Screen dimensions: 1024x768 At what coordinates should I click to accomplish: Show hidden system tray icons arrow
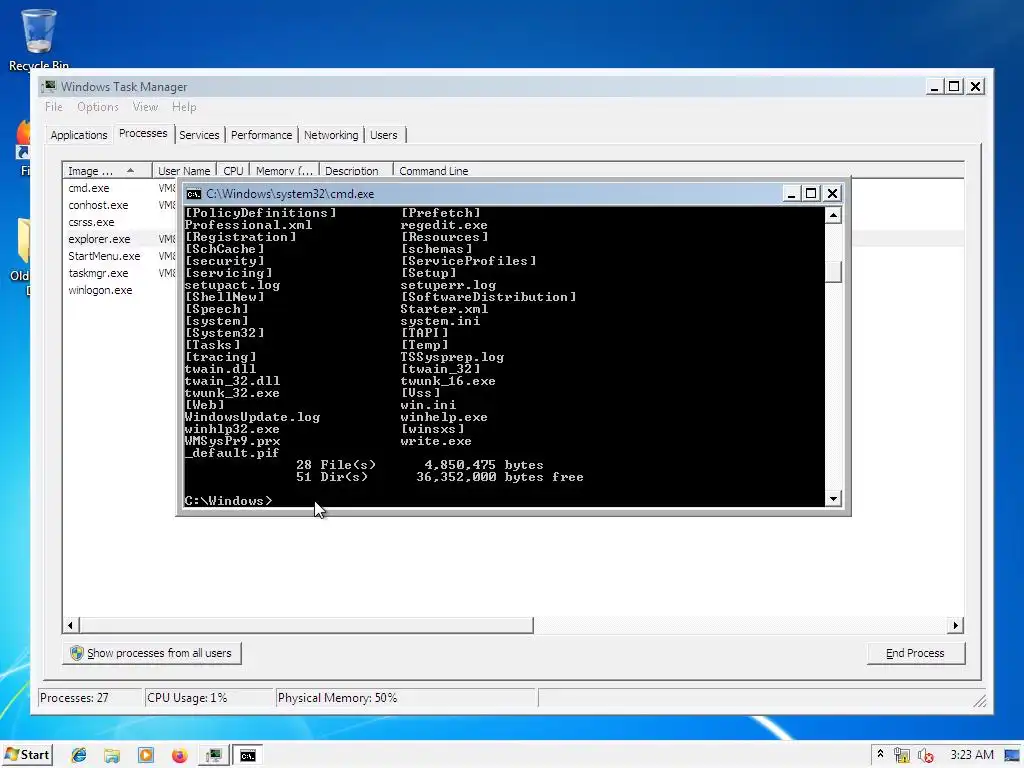880,754
